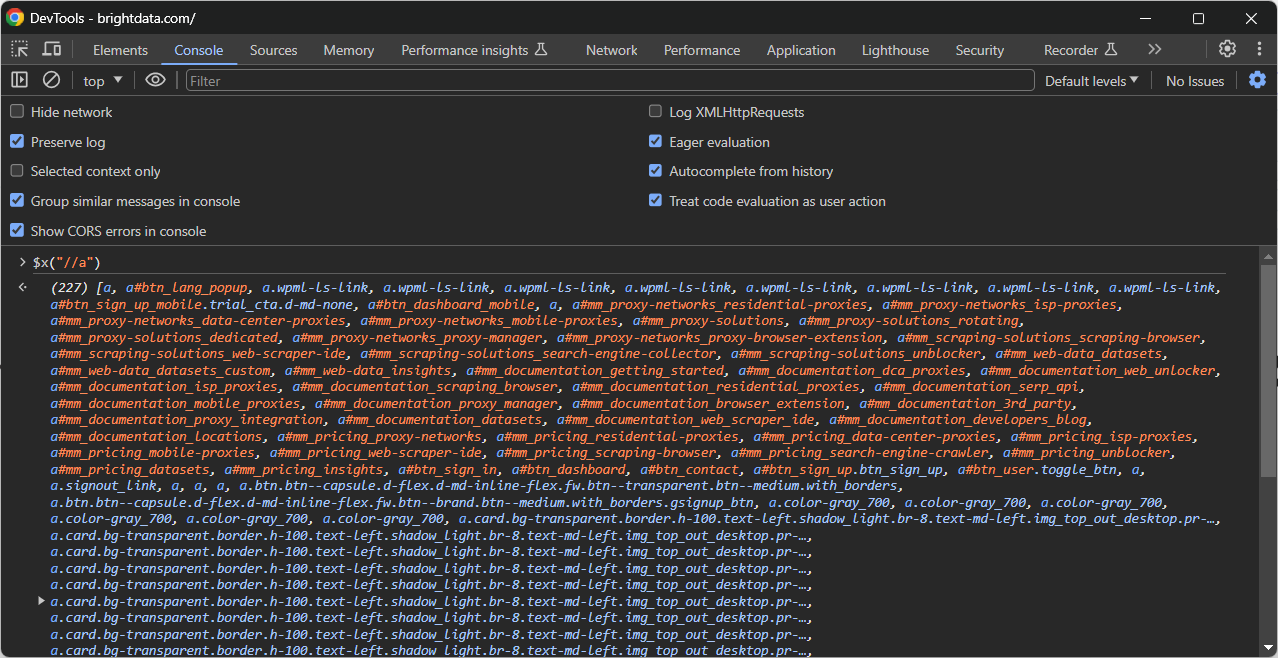Image resolution: width=1278 pixels, height=658 pixels.
Task: Close the Console settings blue gear icon
Action: tap(1257, 80)
